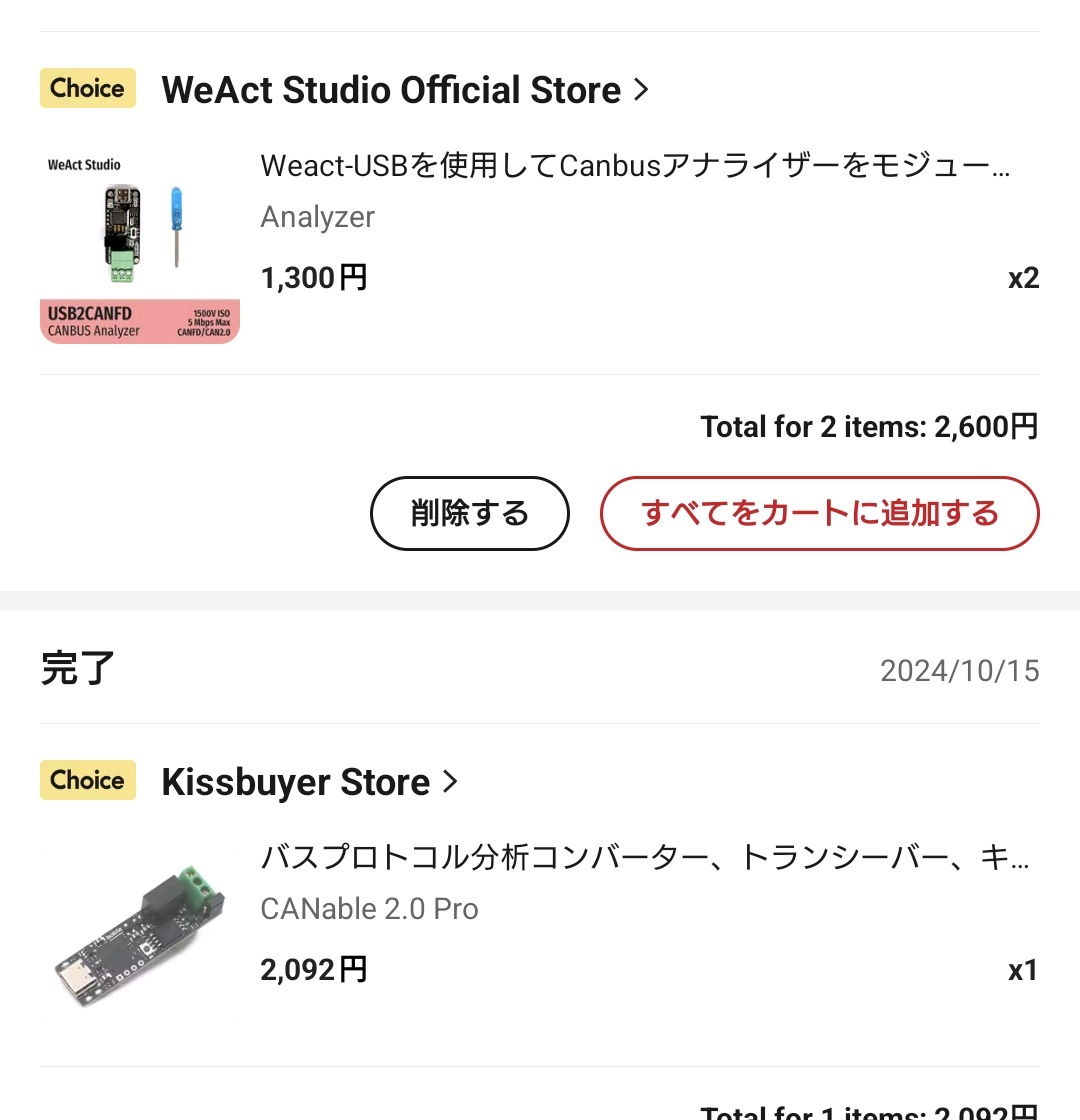Click すべてをカートに追加する button

[819, 513]
